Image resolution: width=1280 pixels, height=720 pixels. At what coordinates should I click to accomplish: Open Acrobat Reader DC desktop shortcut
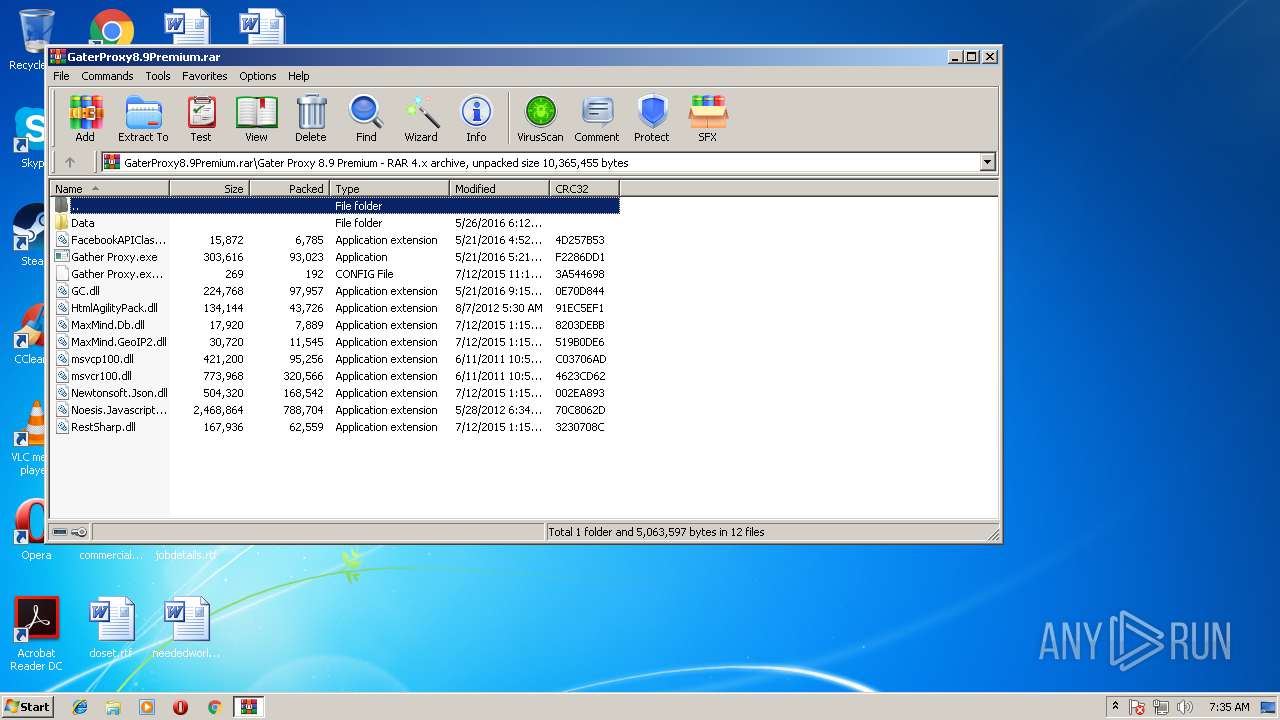click(x=37, y=633)
